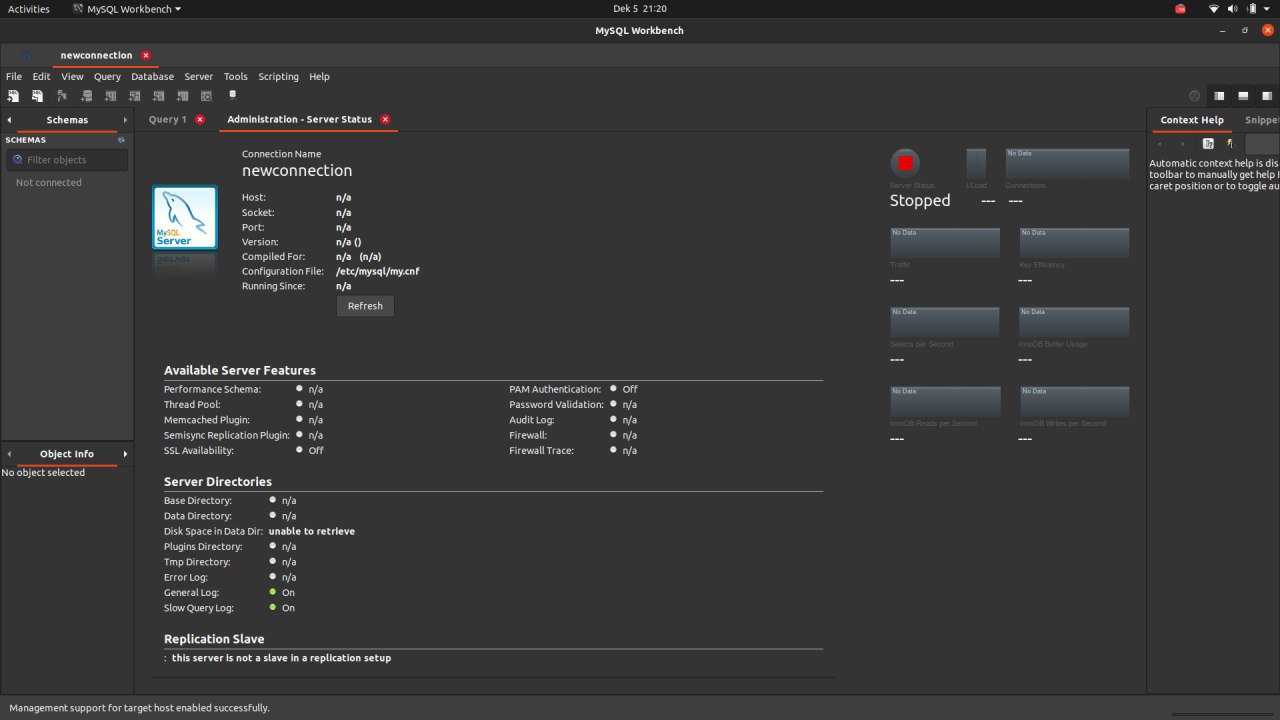Click the reconnect to DBMS toolbar icon
The image size is (1280, 720).
click(233, 95)
